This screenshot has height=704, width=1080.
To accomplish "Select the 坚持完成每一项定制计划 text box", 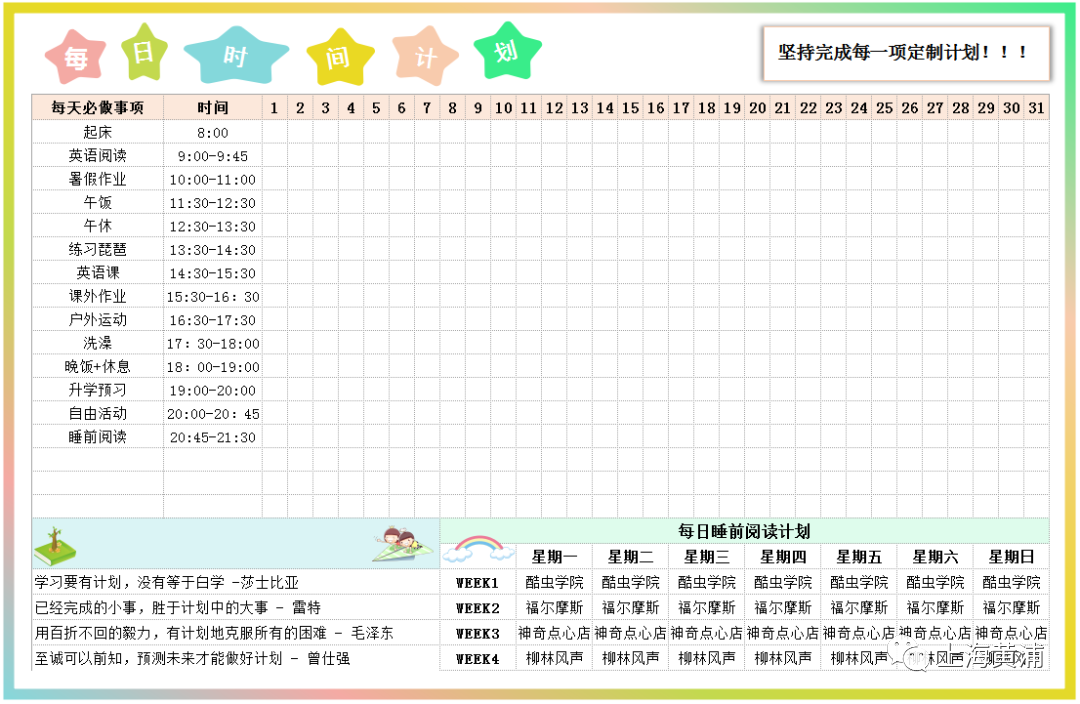I will 906,53.
